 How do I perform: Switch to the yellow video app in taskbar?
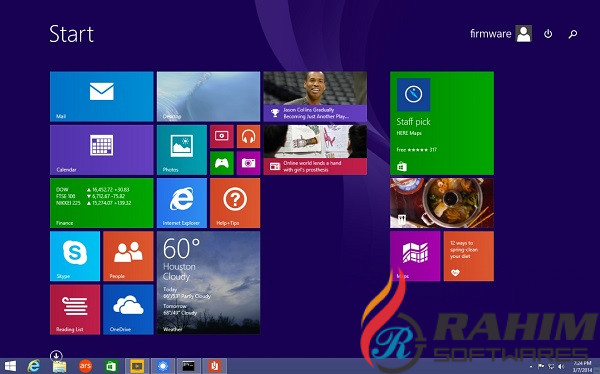(x=137, y=366)
